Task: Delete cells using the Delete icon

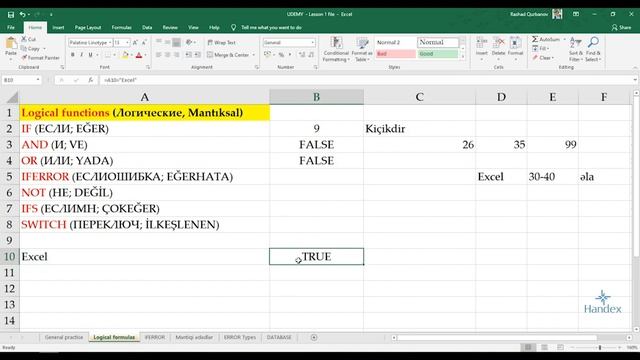Action: pyautogui.click(x=498, y=43)
